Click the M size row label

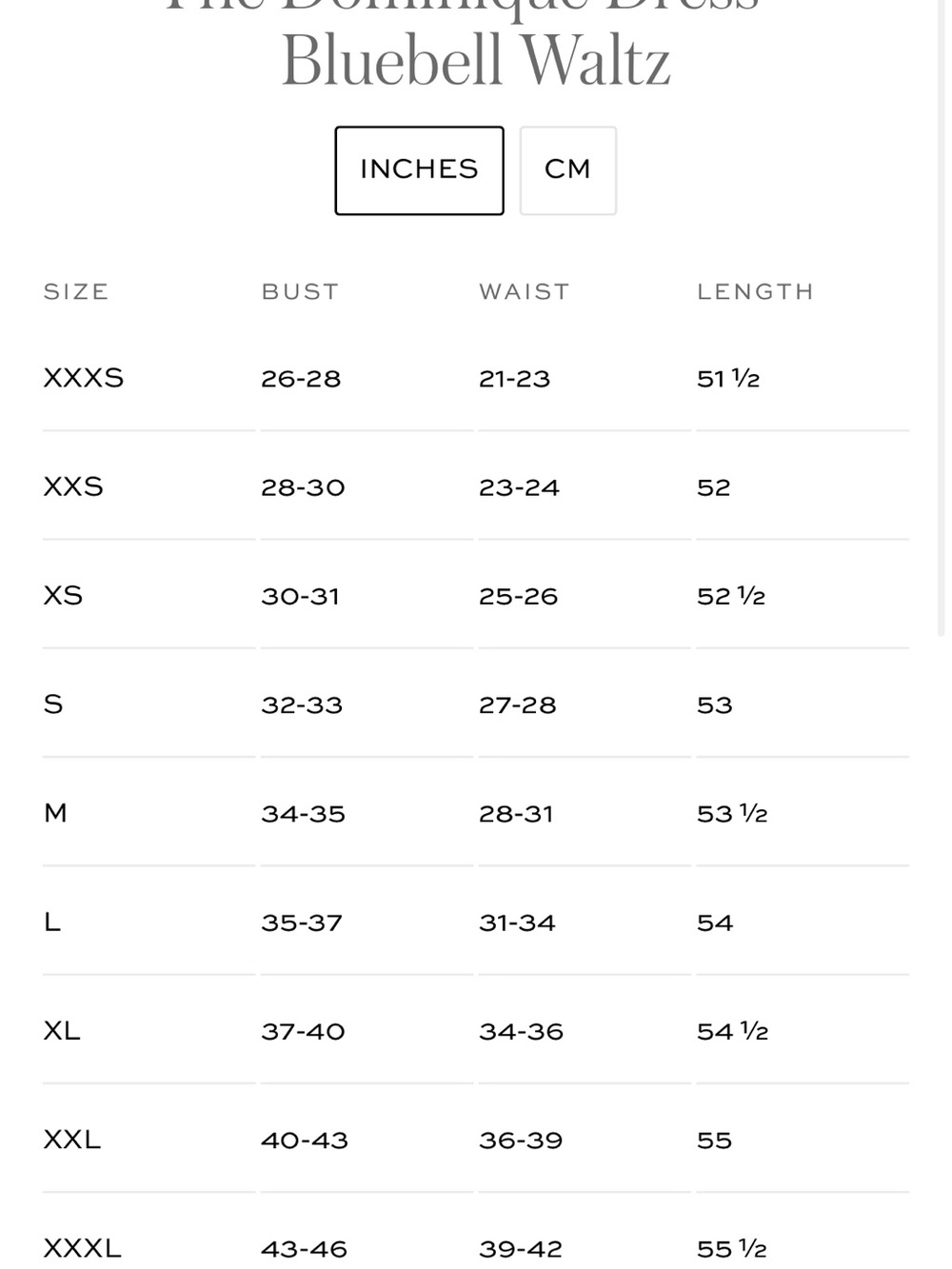[x=55, y=812]
